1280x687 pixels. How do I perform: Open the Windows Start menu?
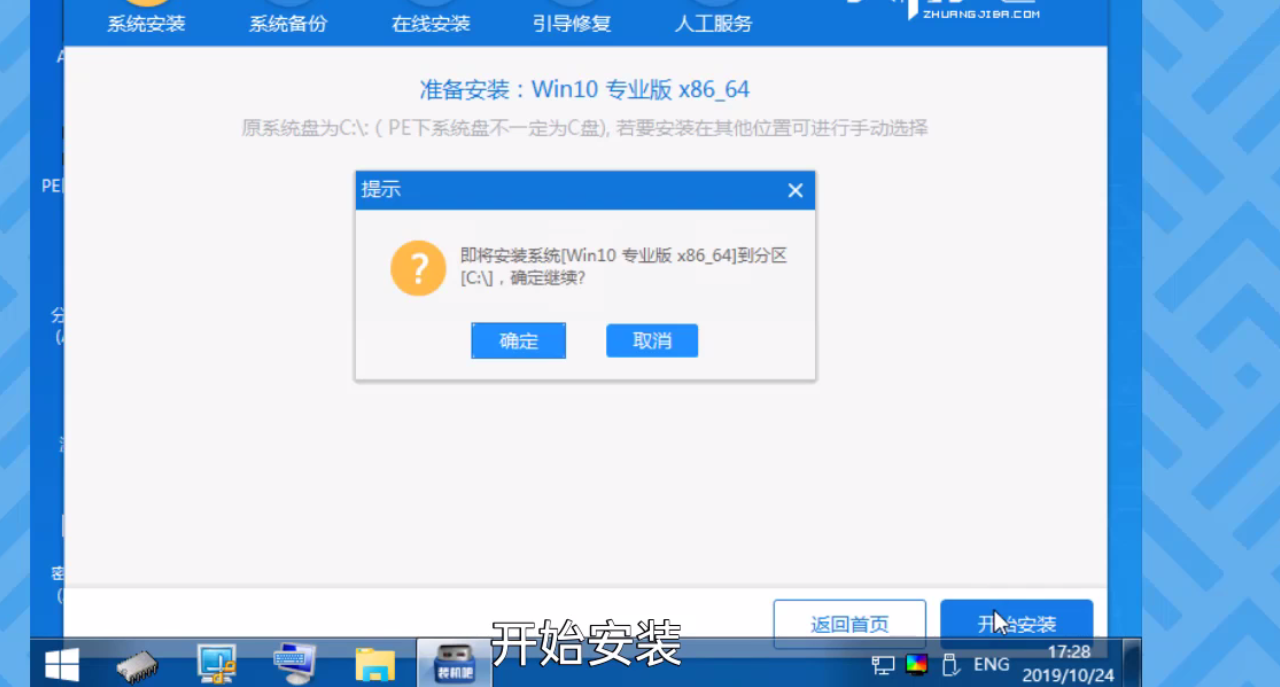click(x=62, y=664)
